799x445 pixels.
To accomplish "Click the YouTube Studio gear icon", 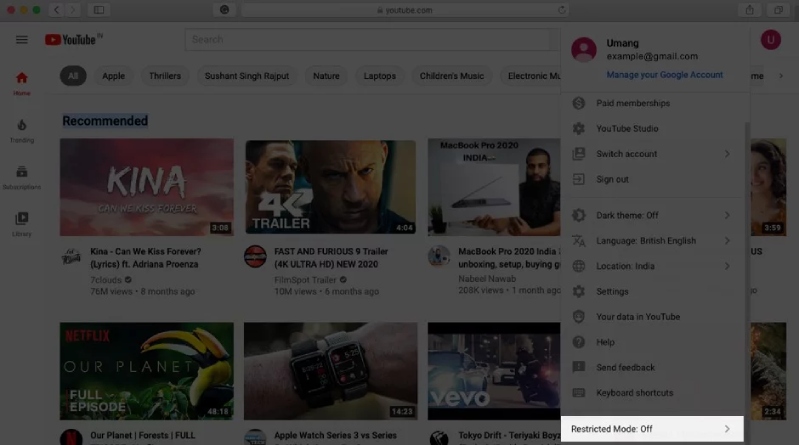I will (x=578, y=128).
